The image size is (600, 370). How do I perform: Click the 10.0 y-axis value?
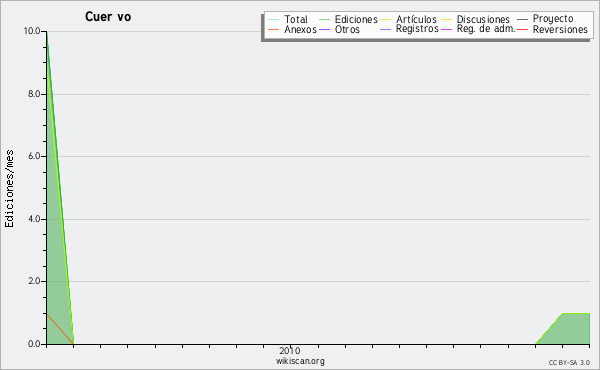pos(32,31)
